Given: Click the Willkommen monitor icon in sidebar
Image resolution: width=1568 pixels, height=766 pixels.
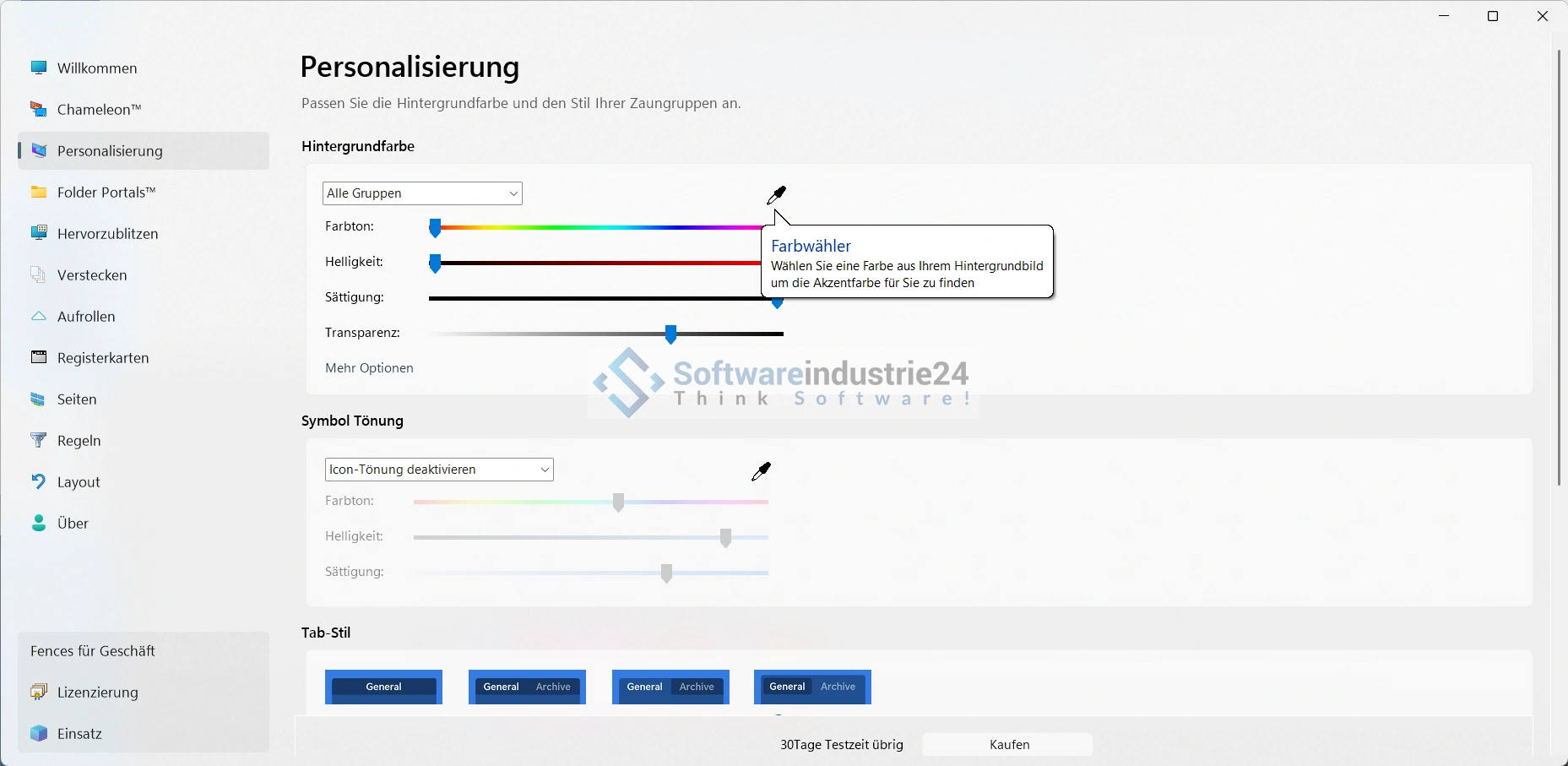Looking at the screenshot, I should point(39,68).
